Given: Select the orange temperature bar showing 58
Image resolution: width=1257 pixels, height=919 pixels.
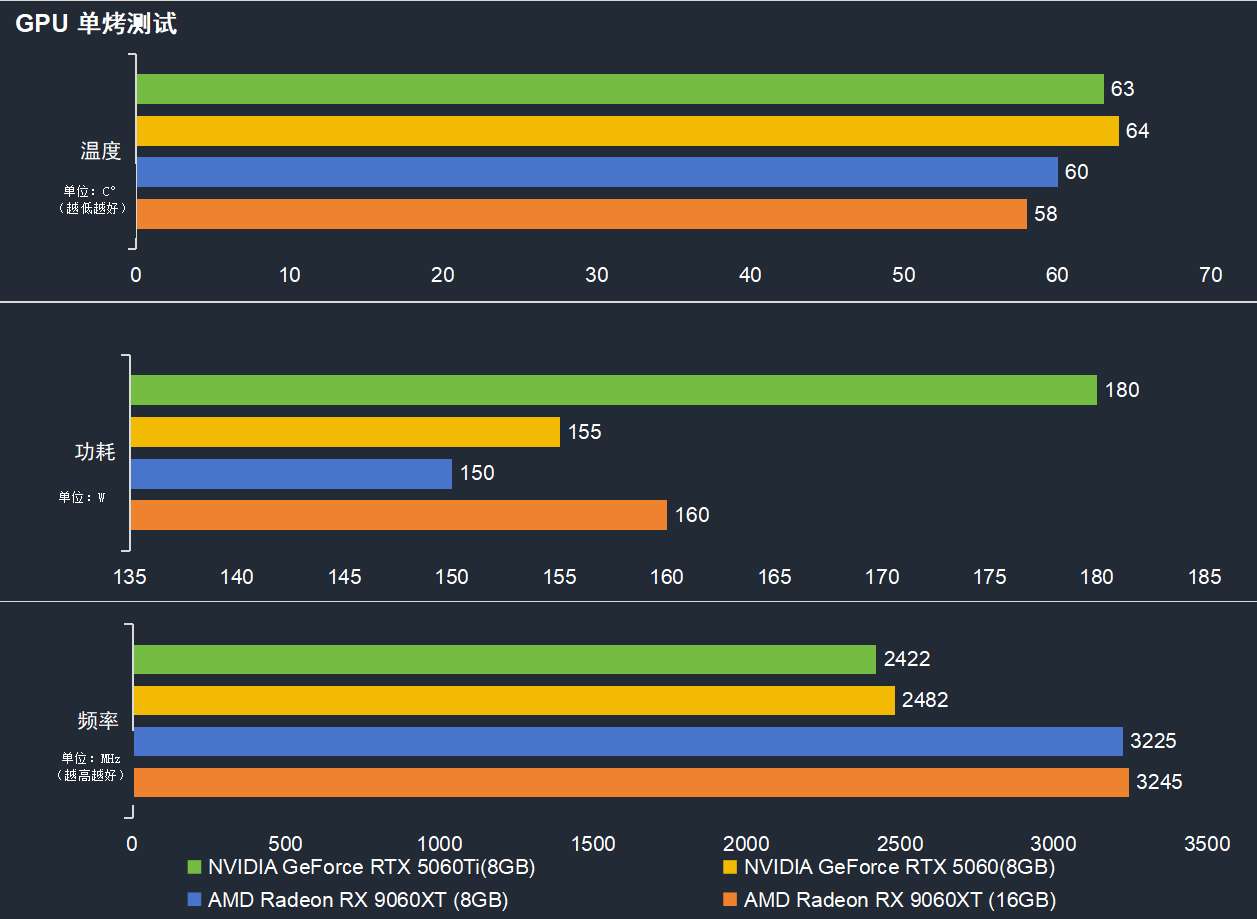Looking at the screenshot, I should click(581, 214).
